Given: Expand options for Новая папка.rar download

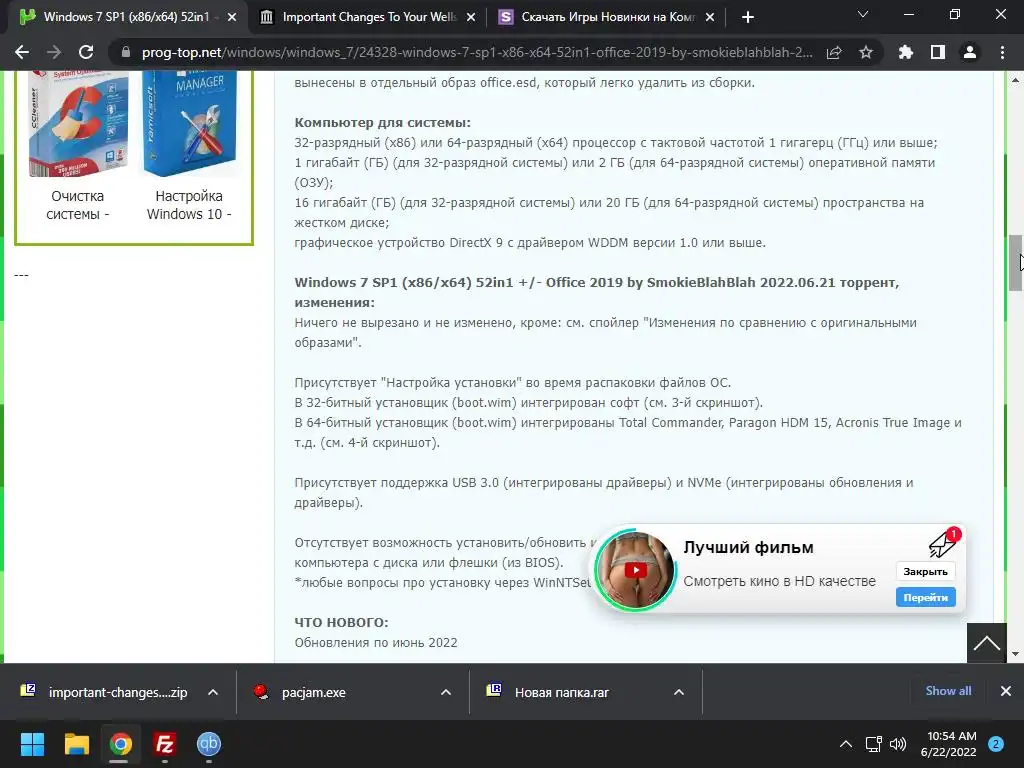Looking at the screenshot, I should click(x=679, y=692).
